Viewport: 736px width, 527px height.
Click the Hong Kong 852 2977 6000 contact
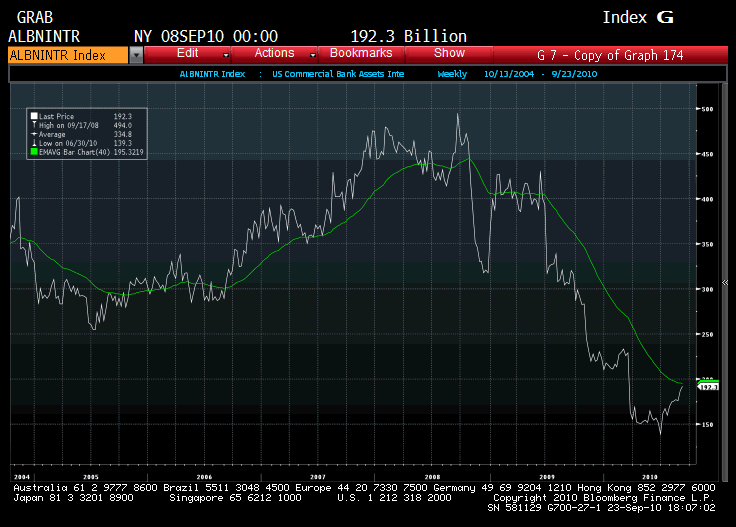coord(646,488)
